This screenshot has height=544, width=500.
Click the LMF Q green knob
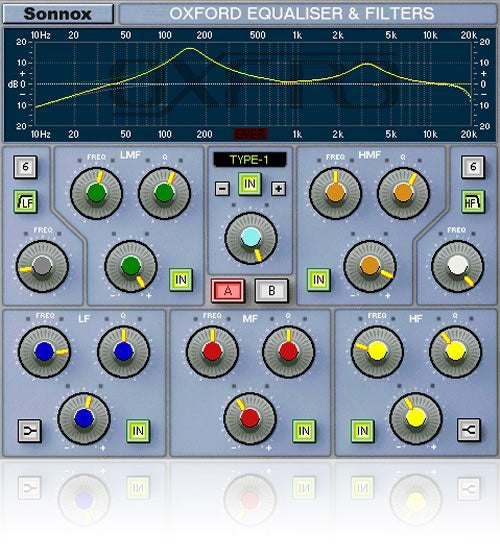164,193
